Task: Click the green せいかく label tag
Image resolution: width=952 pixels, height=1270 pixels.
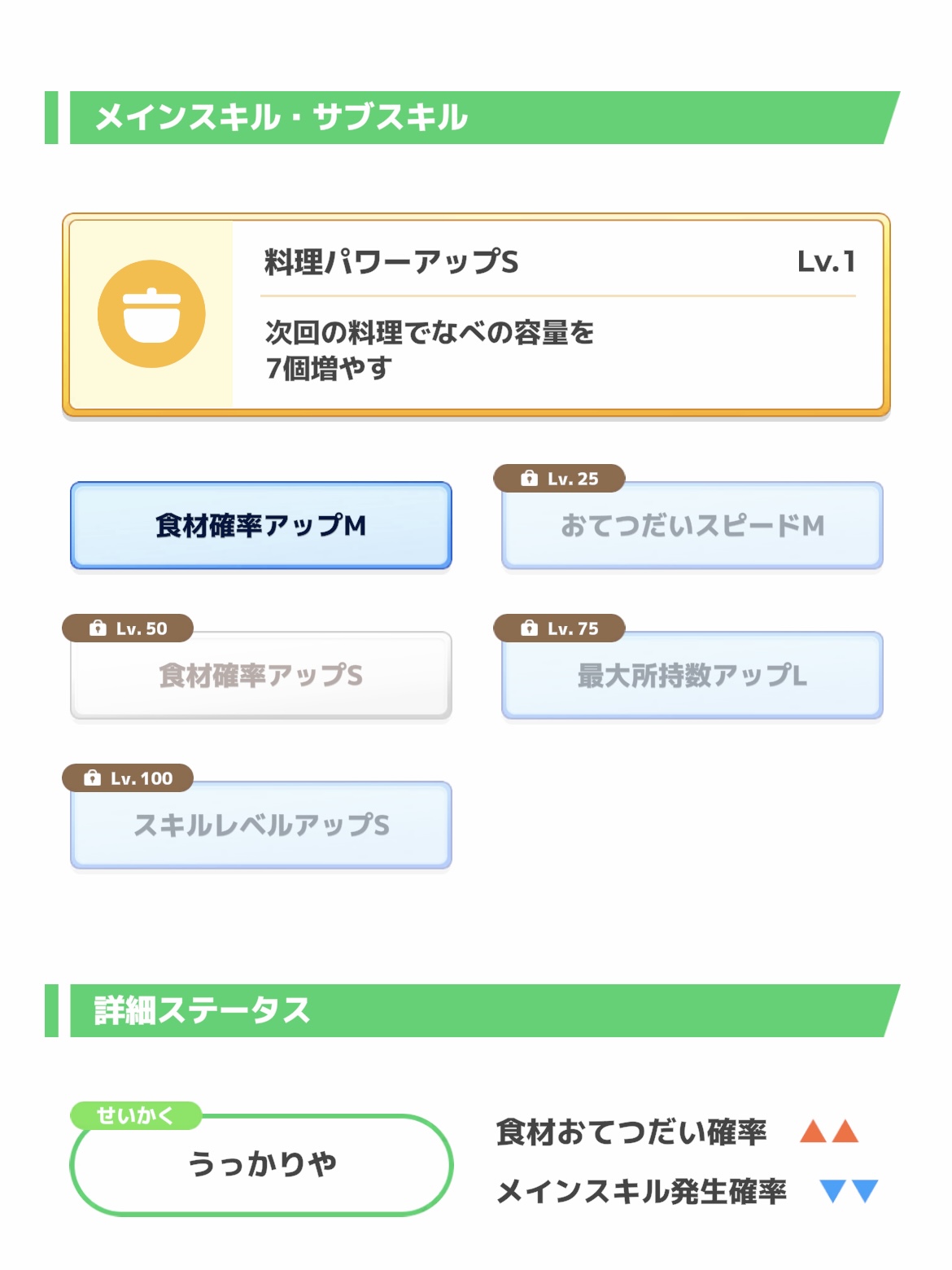Action: pos(135,1115)
